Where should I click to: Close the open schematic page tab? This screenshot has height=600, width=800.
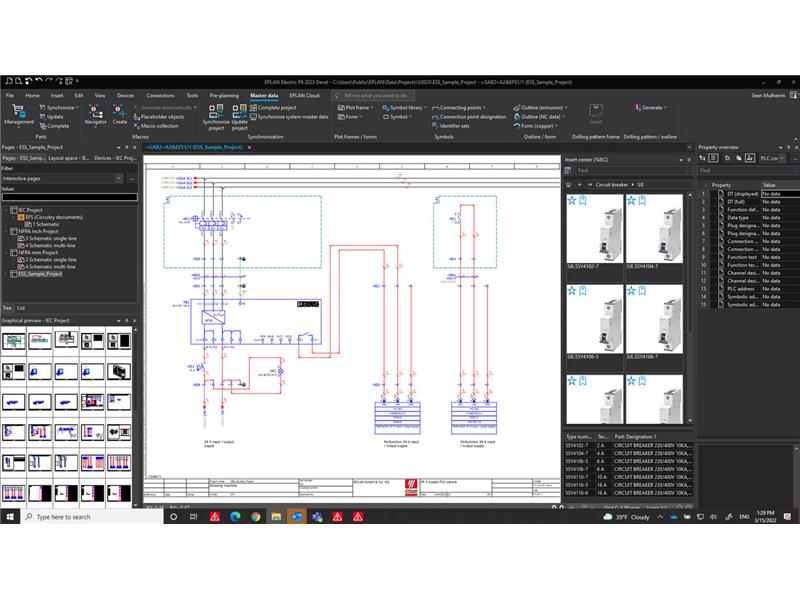249,147
